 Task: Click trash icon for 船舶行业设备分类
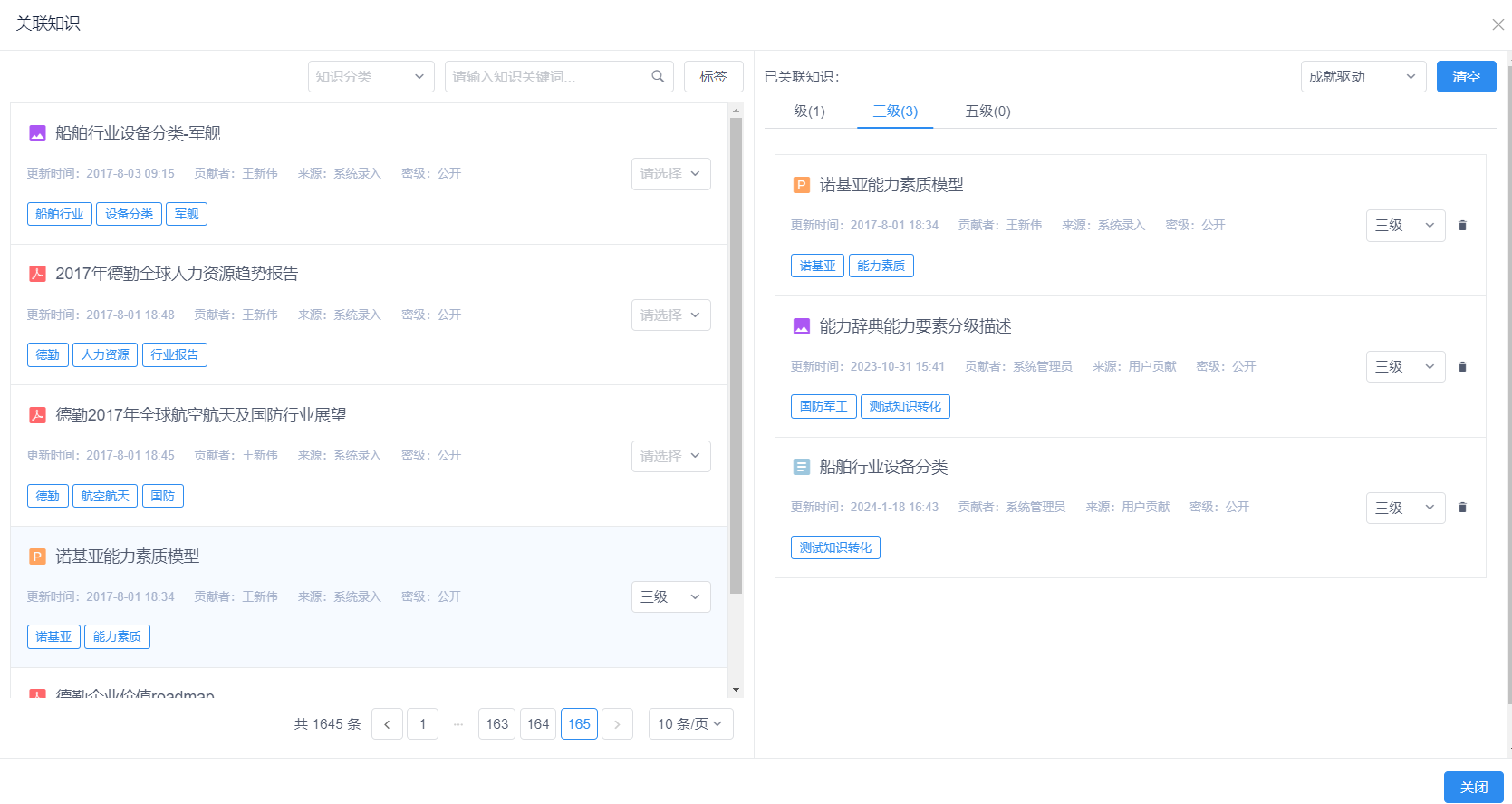pyautogui.click(x=1462, y=508)
